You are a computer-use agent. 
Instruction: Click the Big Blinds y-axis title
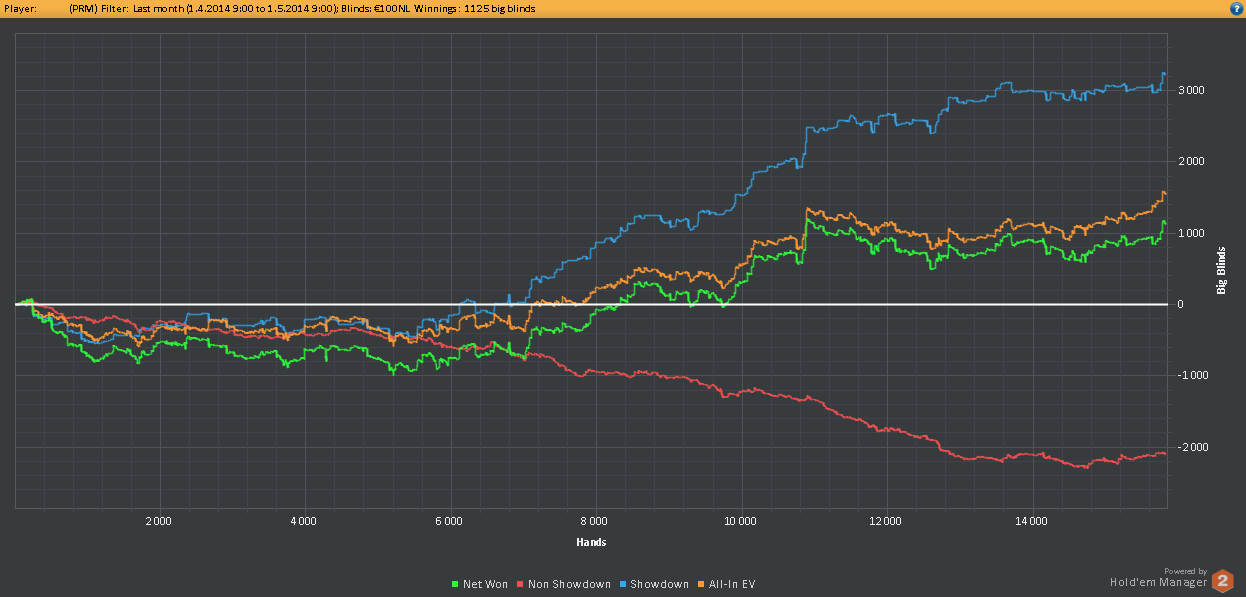[x=1221, y=270]
